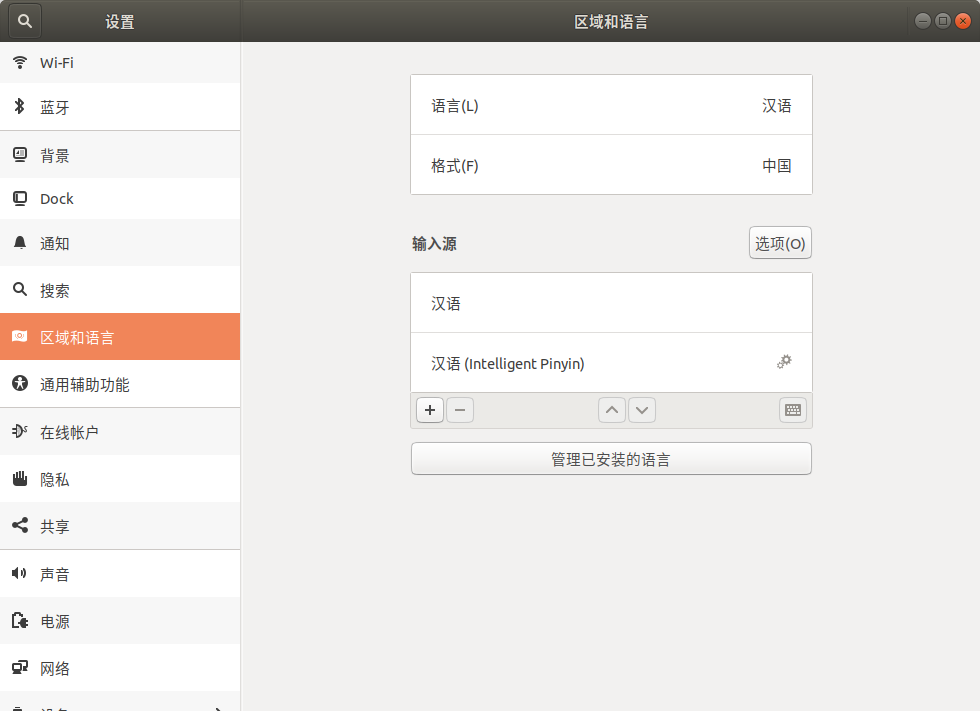
Task: Click the network icon beside 网络
Action: 20,667
